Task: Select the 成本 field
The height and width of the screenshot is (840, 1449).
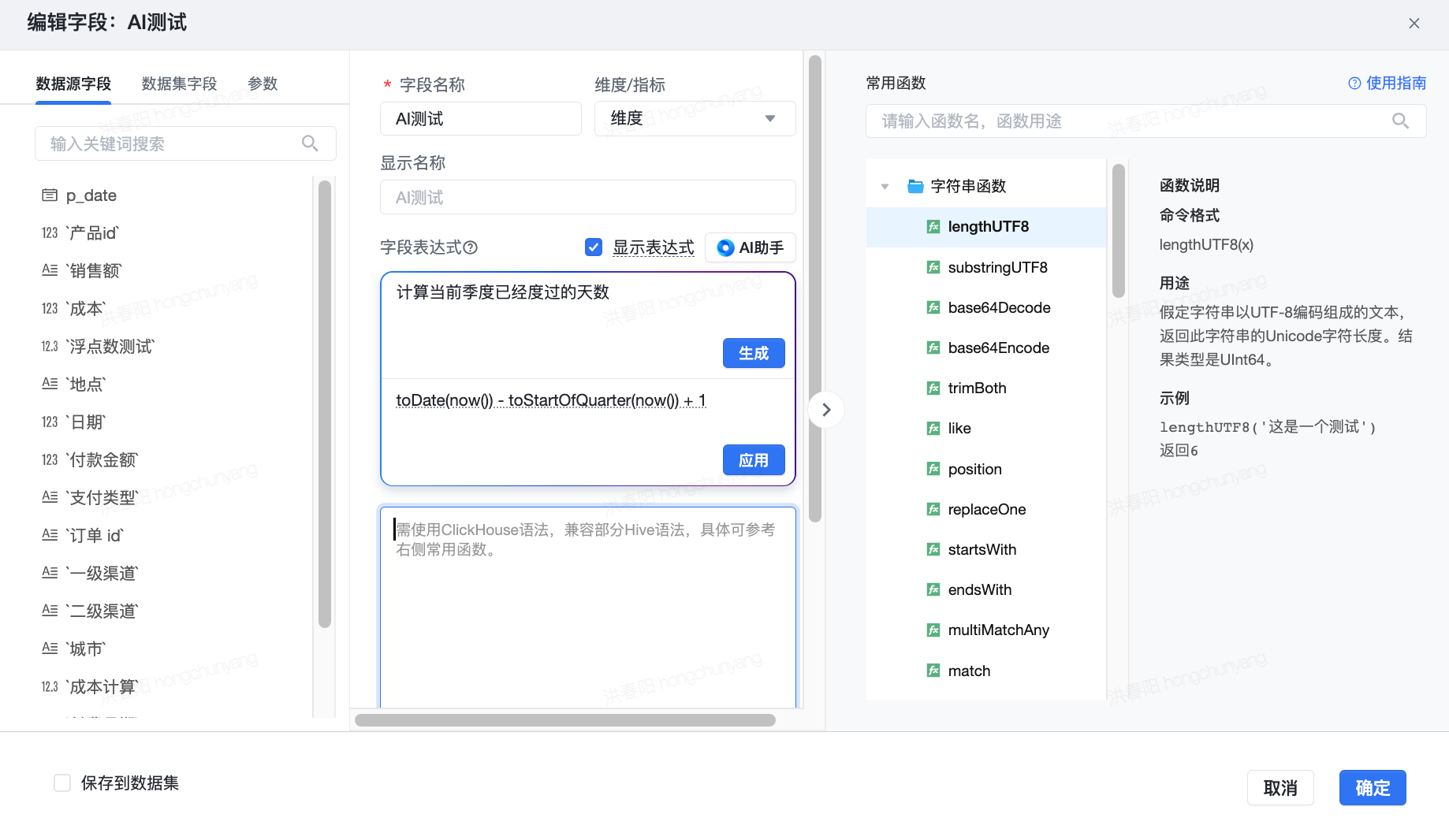Action: pos(86,308)
